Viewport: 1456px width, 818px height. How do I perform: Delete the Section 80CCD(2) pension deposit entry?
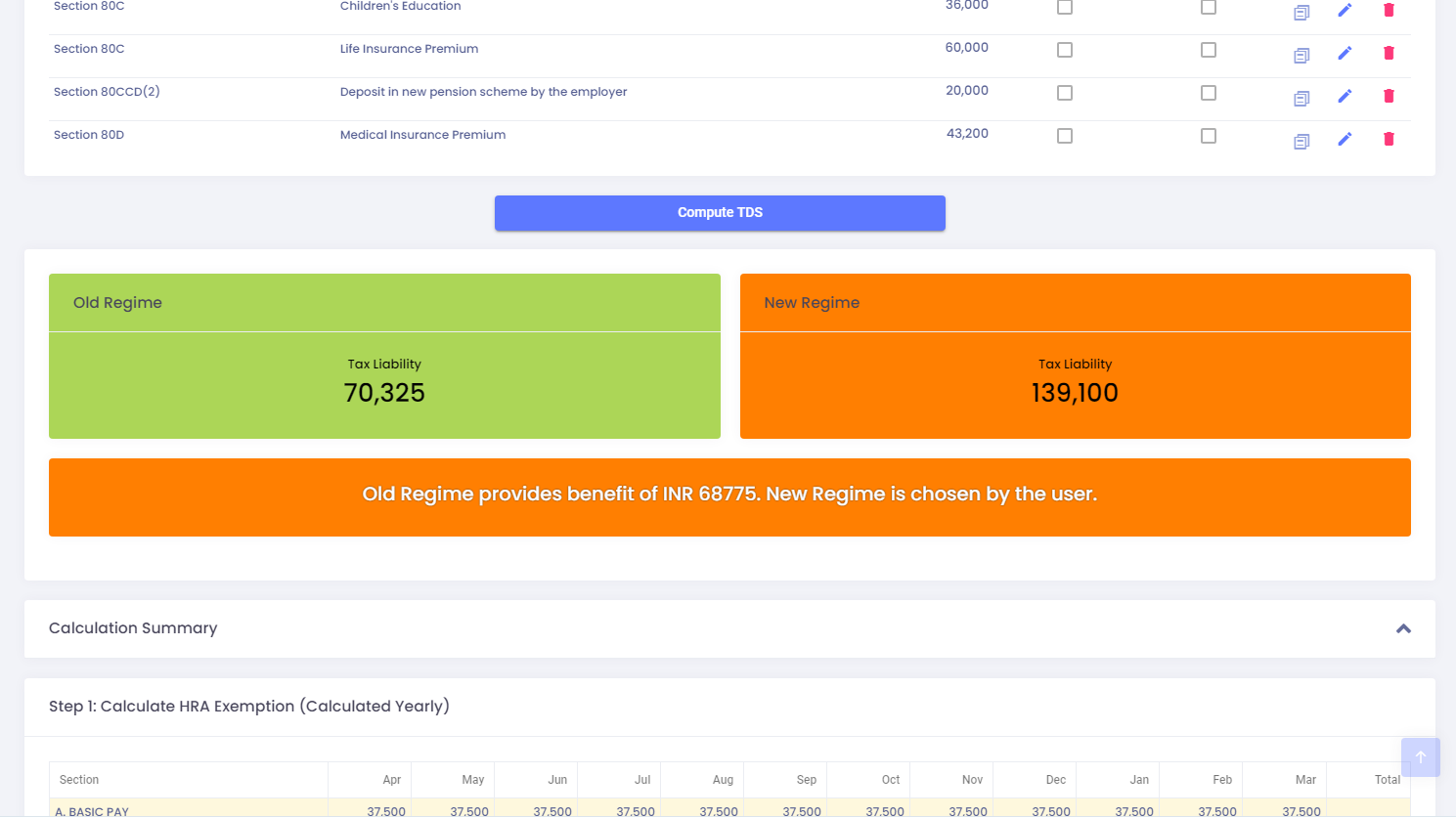coord(1389,96)
